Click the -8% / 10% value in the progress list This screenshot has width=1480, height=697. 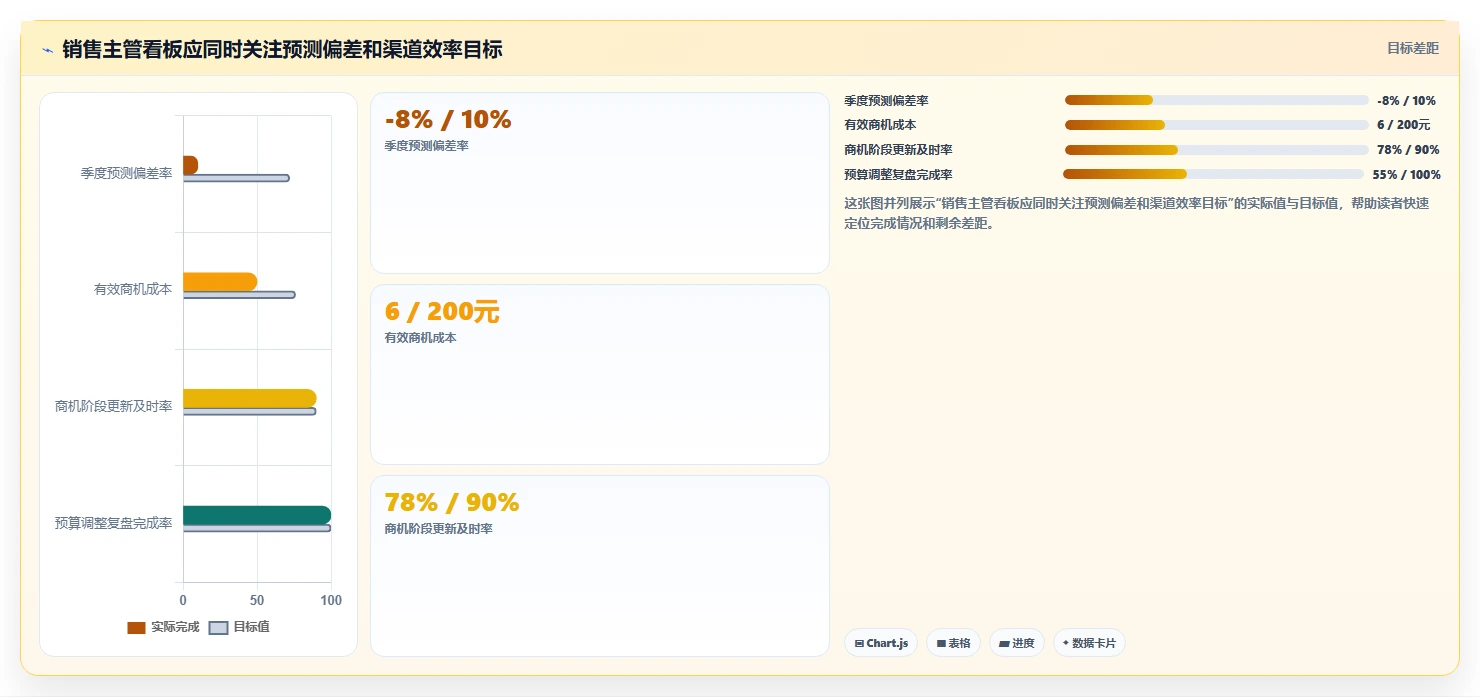(x=1406, y=101)
